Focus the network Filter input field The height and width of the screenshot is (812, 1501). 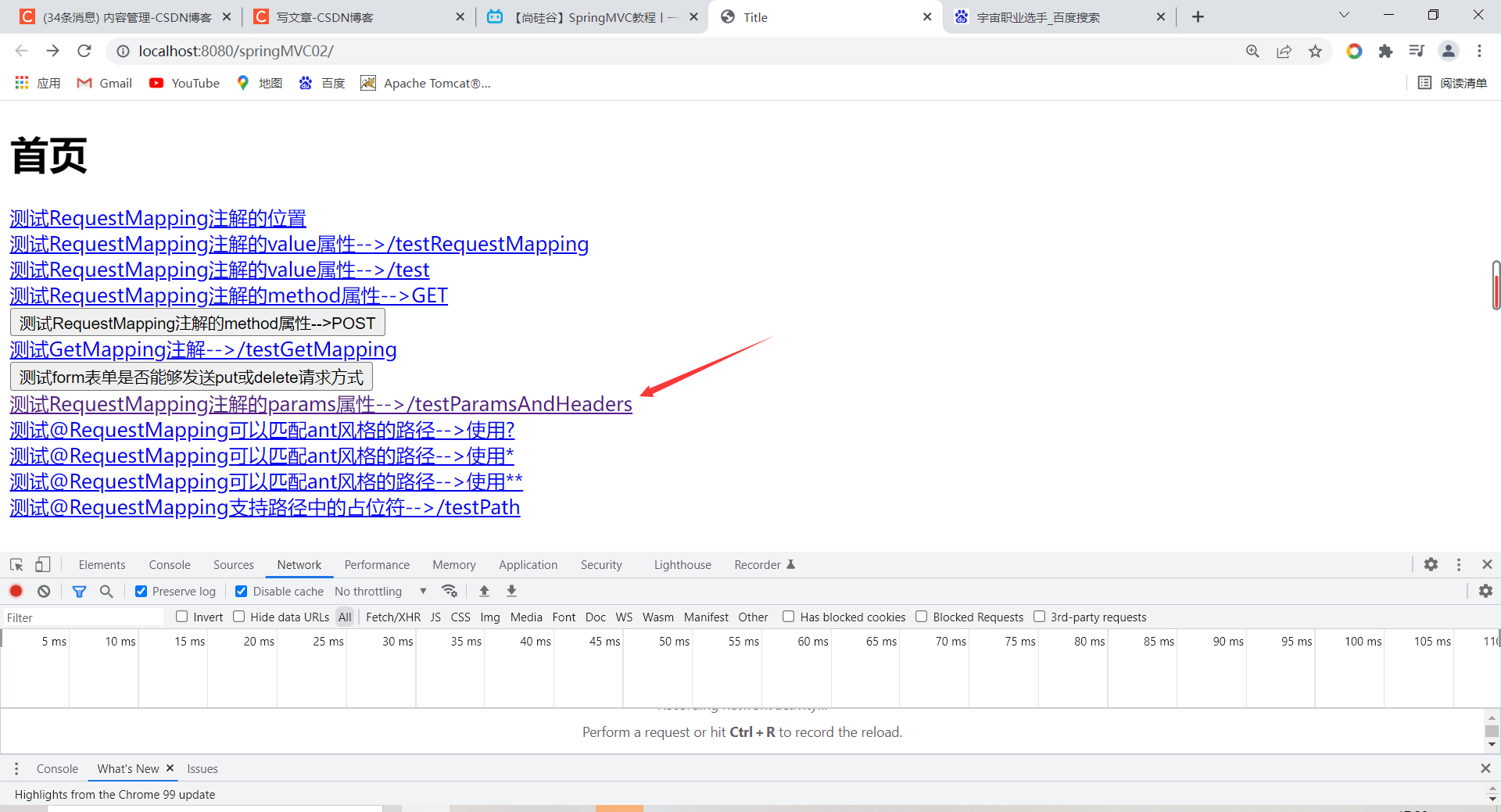click(x=84, y=617)
